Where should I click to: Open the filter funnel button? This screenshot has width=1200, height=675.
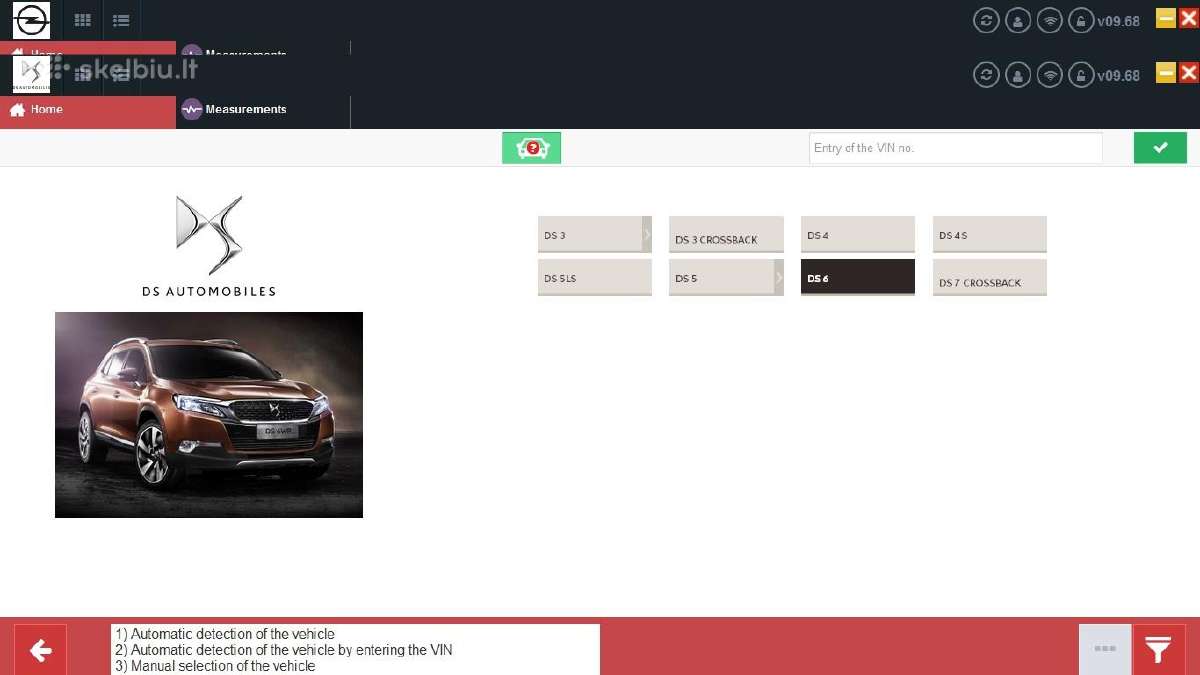[1158, 651]
